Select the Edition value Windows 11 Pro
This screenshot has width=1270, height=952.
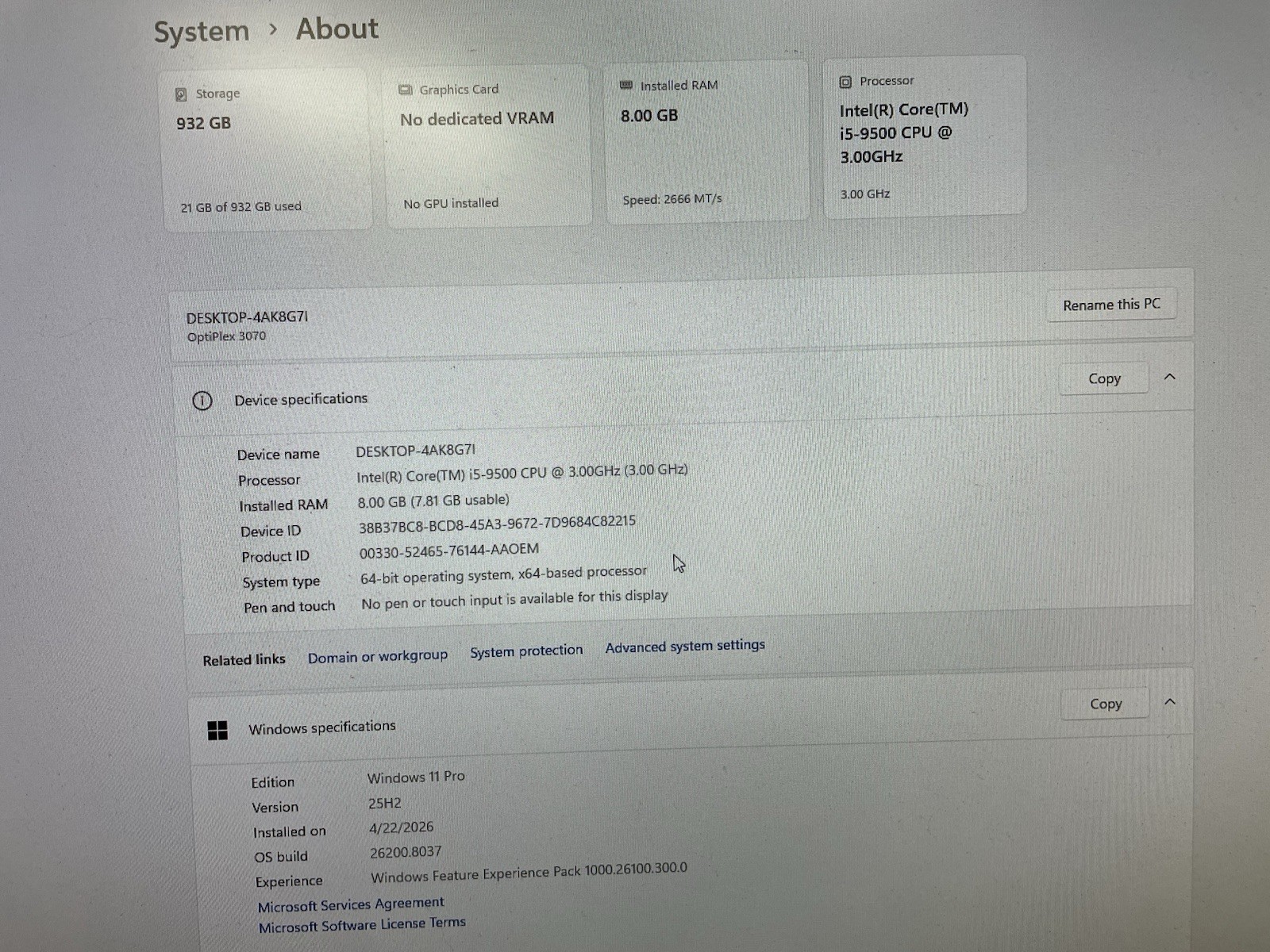[416, 777]
